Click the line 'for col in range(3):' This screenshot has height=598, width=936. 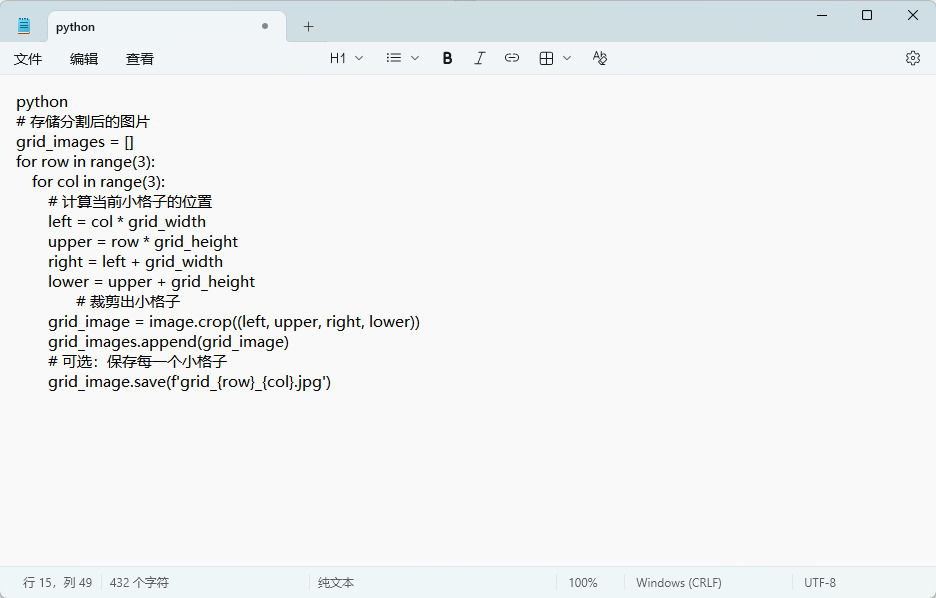(x=98, y=182)
